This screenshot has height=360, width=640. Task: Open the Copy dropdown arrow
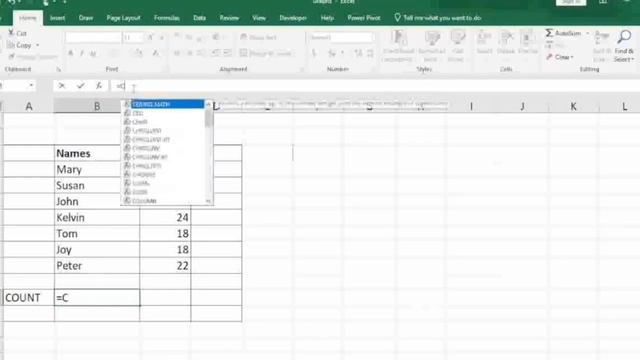(x=38, y=45)
